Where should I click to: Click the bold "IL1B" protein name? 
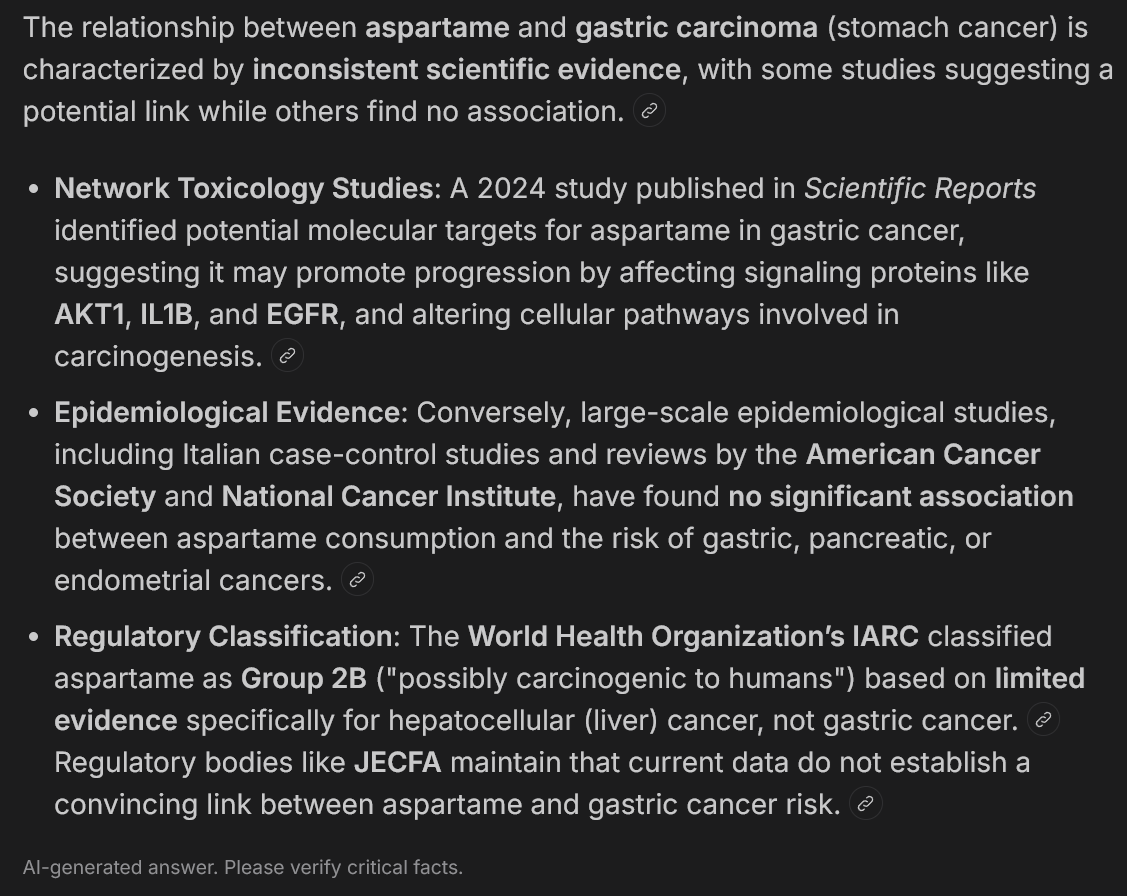166,314
